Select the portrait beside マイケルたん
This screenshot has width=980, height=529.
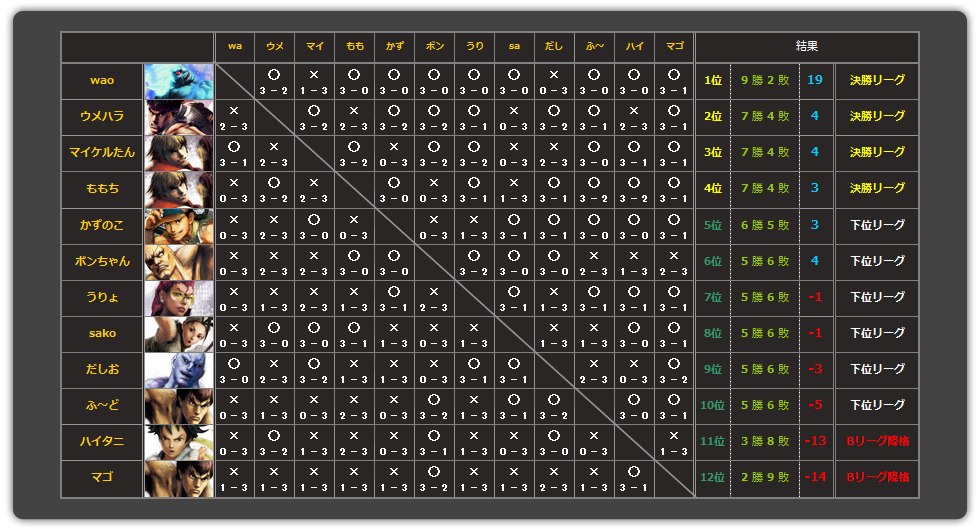[x=179, y=153]
